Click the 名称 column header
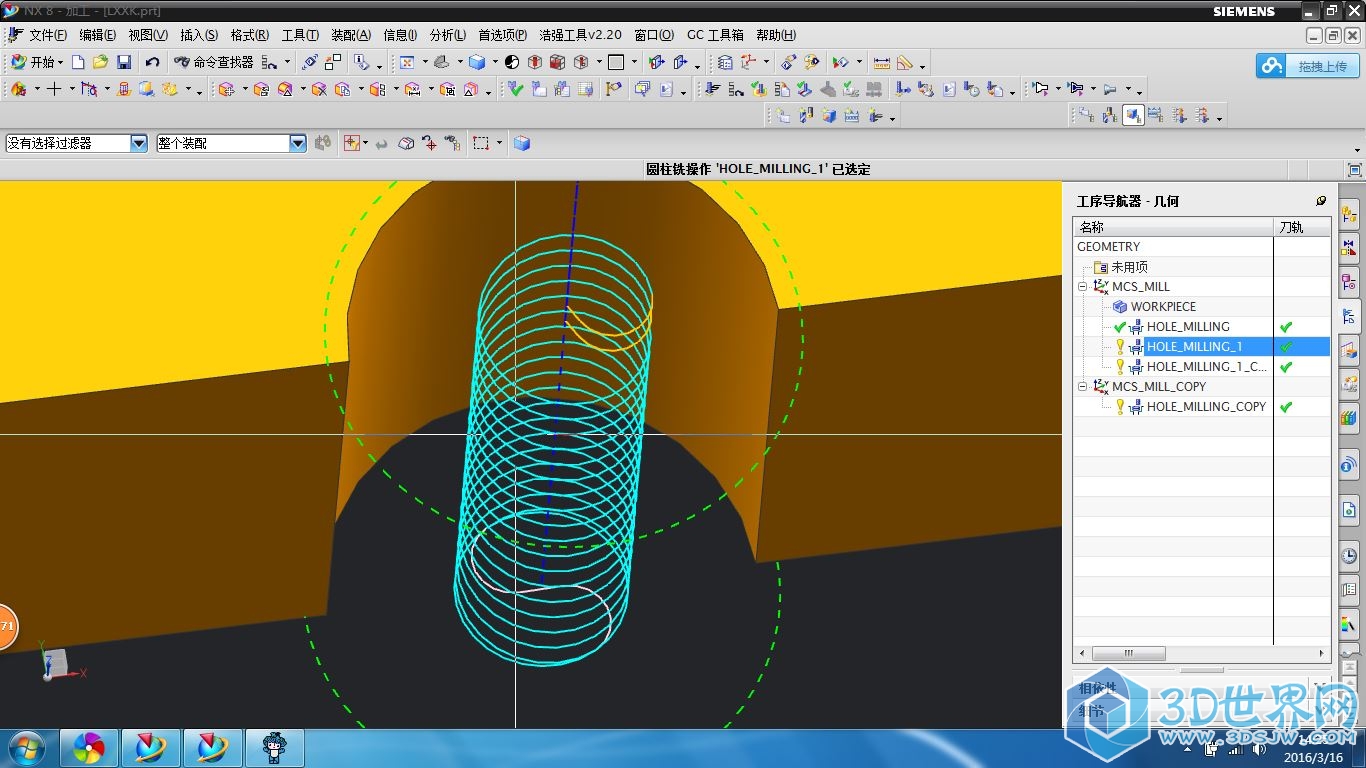 click(1173, 227)
